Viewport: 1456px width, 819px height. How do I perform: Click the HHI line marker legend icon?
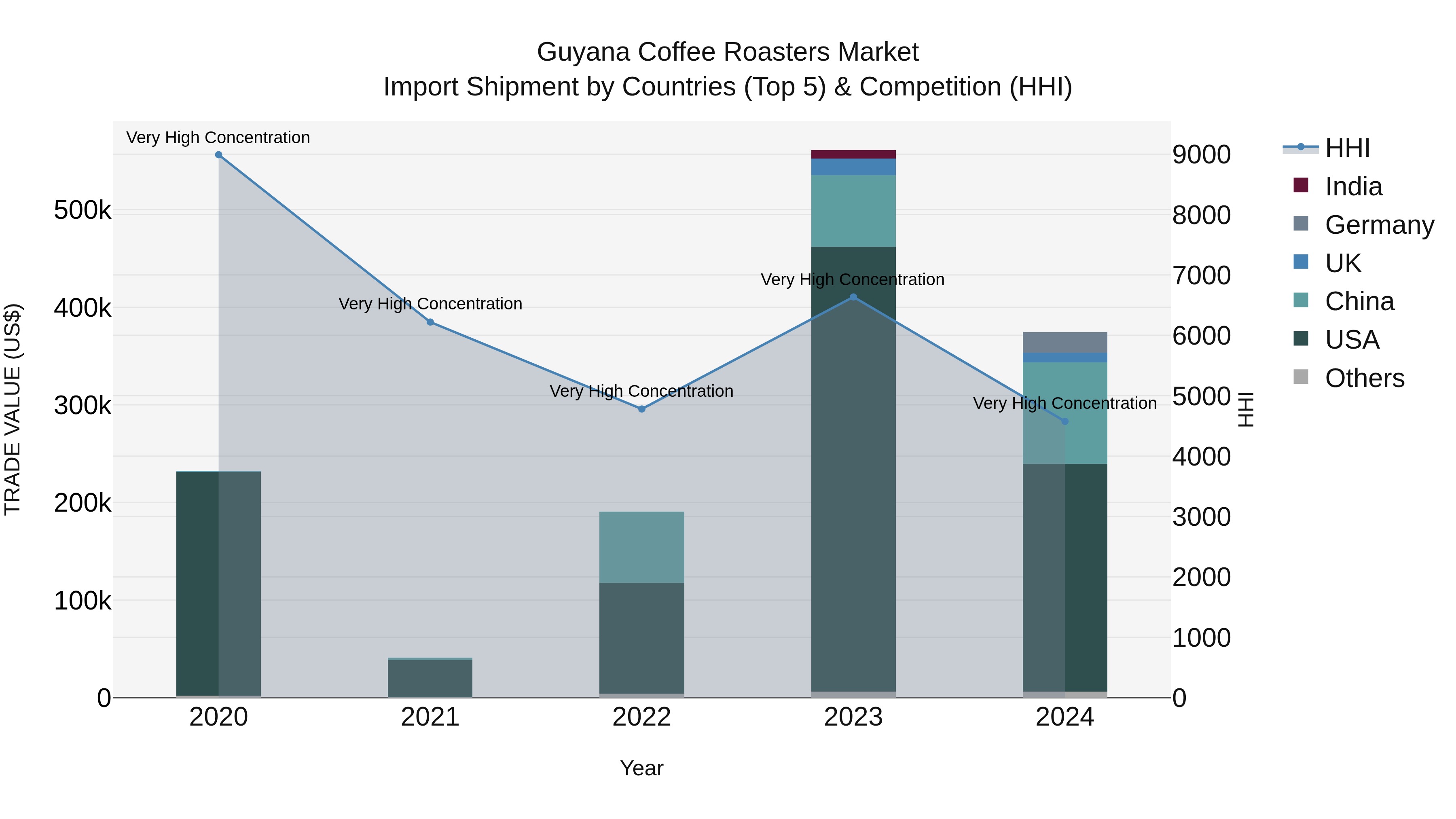click(1301, 148)
